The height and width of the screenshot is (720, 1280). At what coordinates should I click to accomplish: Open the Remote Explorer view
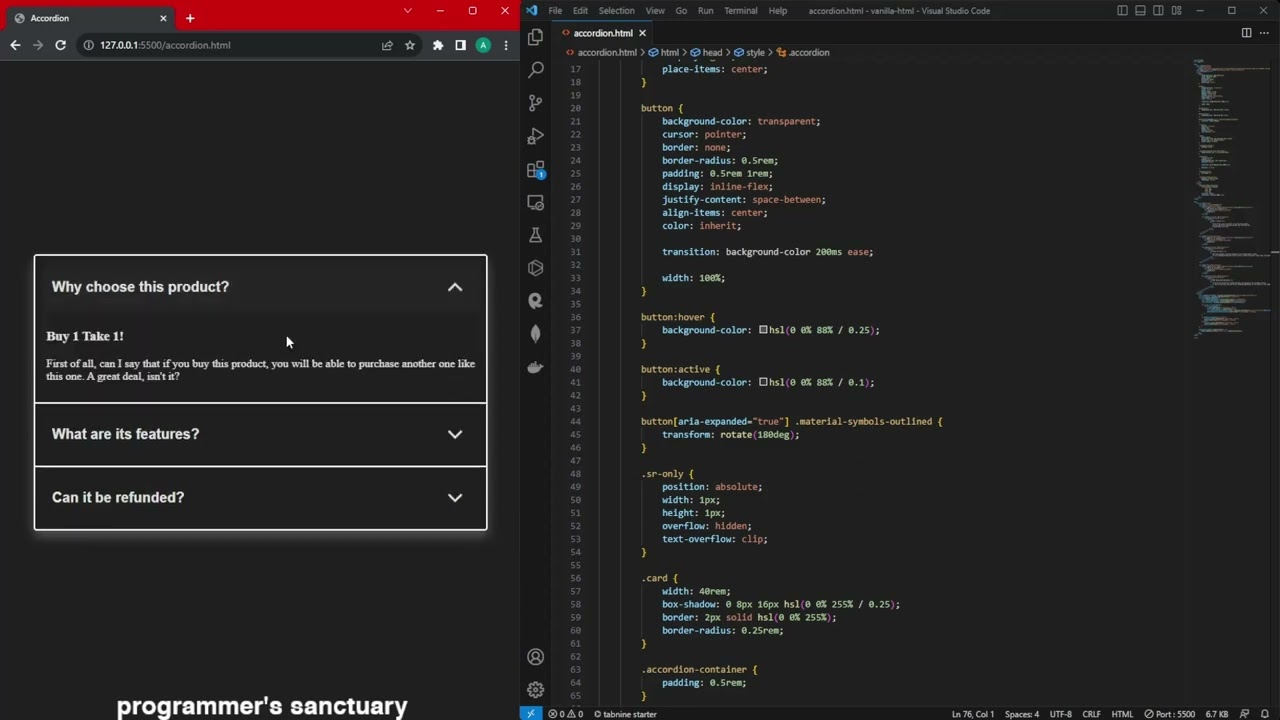coord(536,202)
